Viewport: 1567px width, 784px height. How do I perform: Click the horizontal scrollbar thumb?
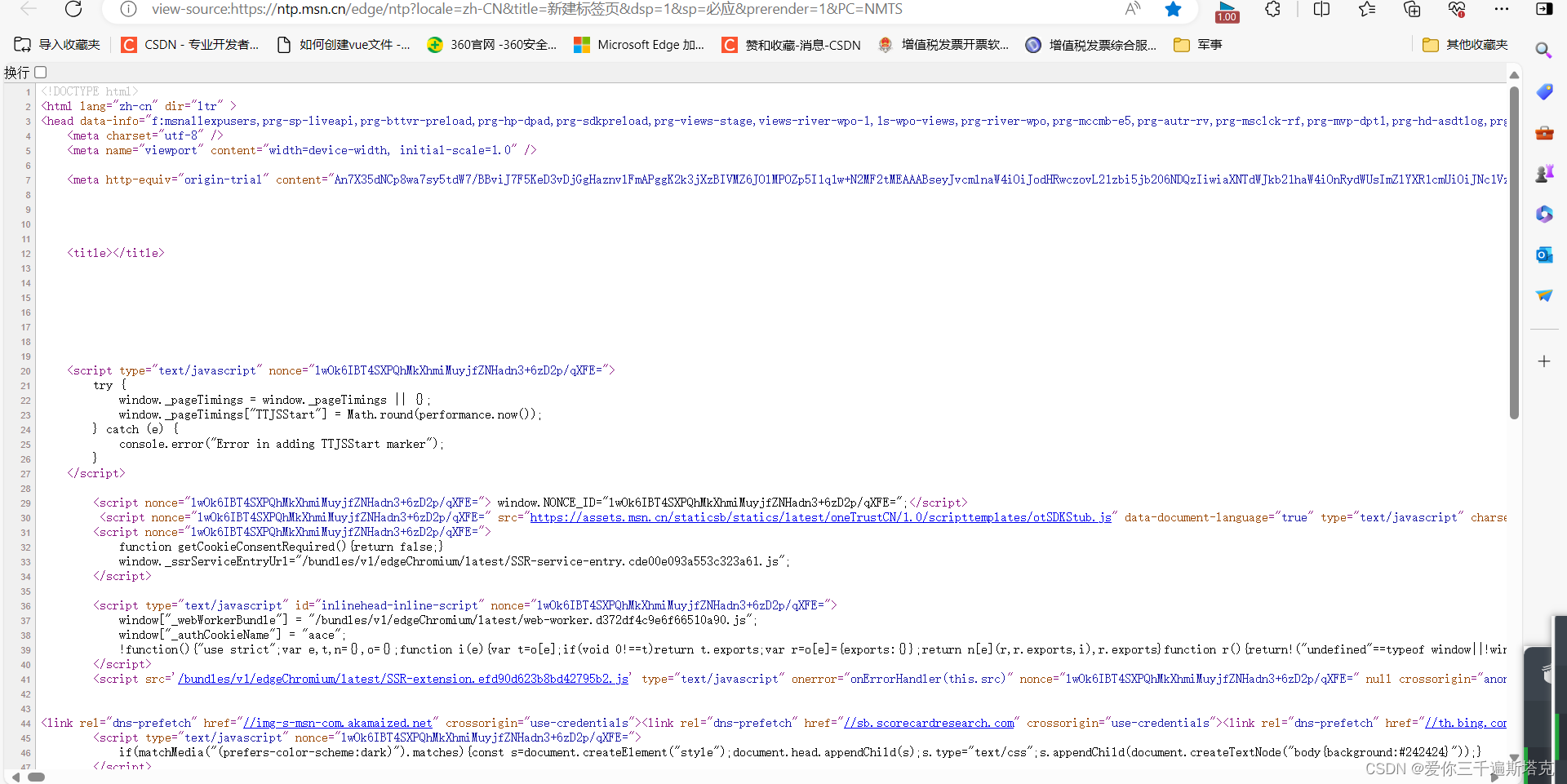pos(36,777)
